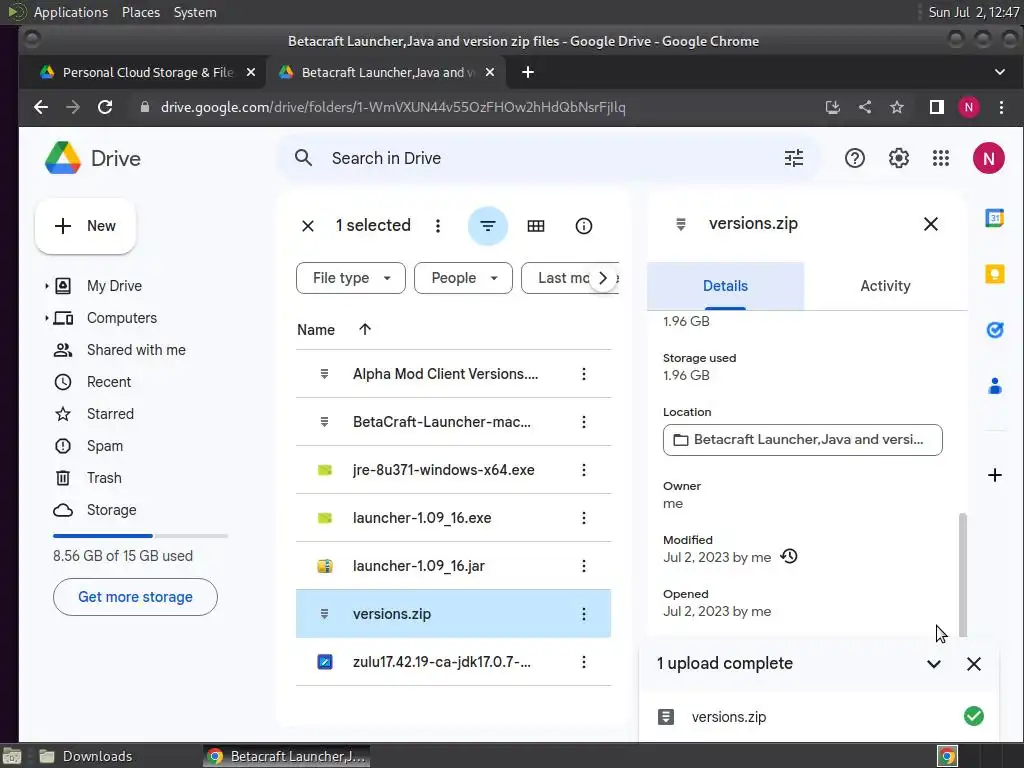Screen dimensions: 1024x768
Task: Bookmark this page with the star
Action: (897, 107)
